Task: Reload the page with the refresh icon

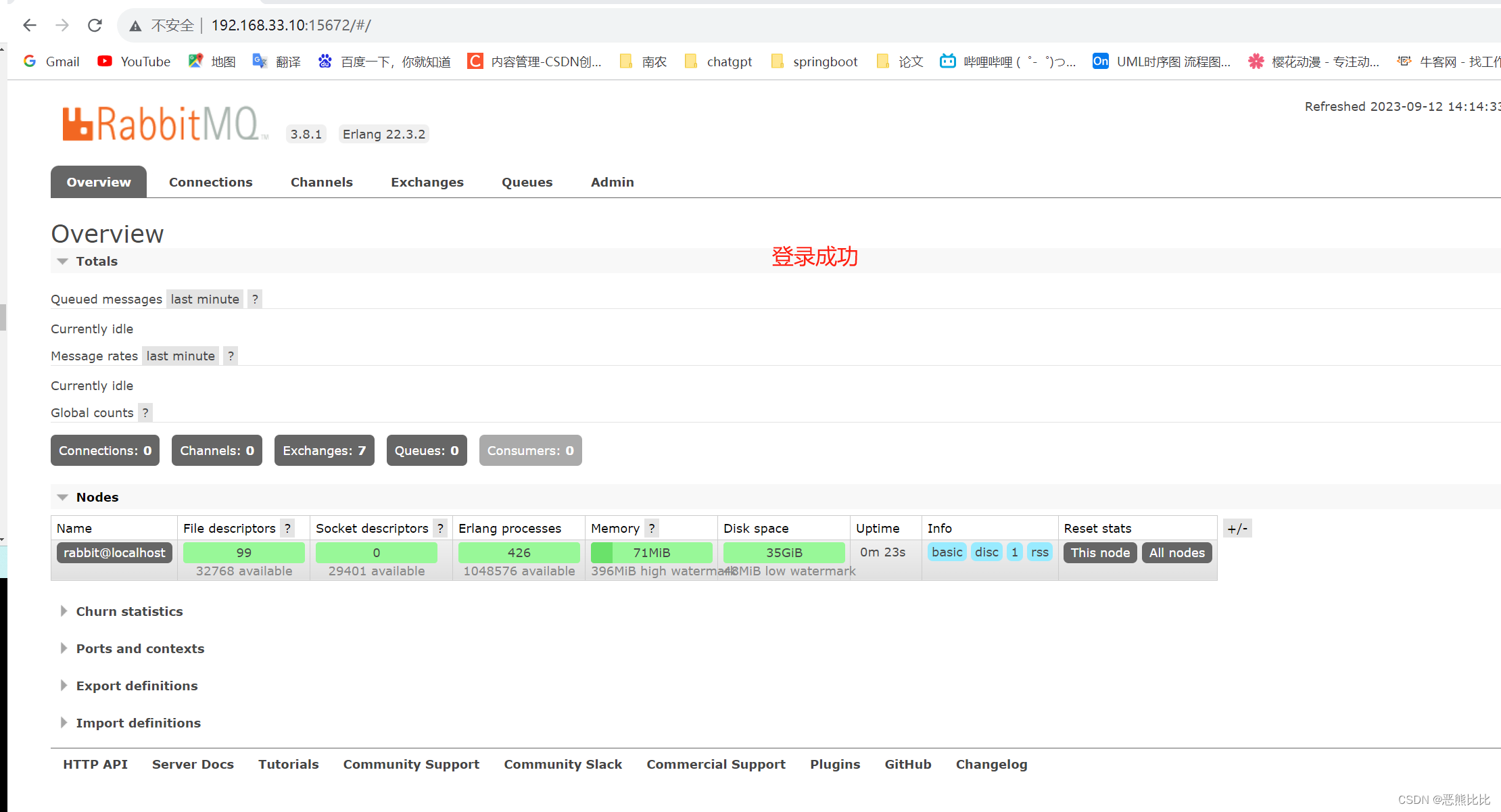Action: (x=95, y=26)
